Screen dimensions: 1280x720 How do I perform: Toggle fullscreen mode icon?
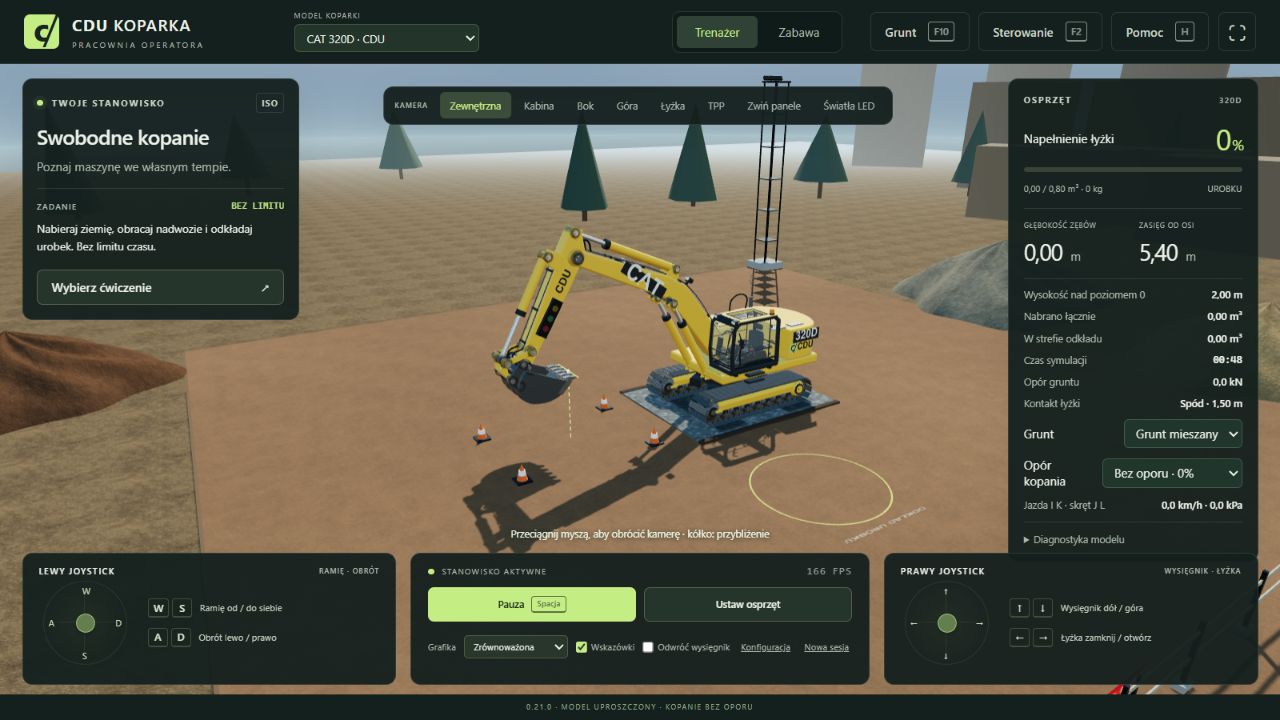[x=1237, y=32]
